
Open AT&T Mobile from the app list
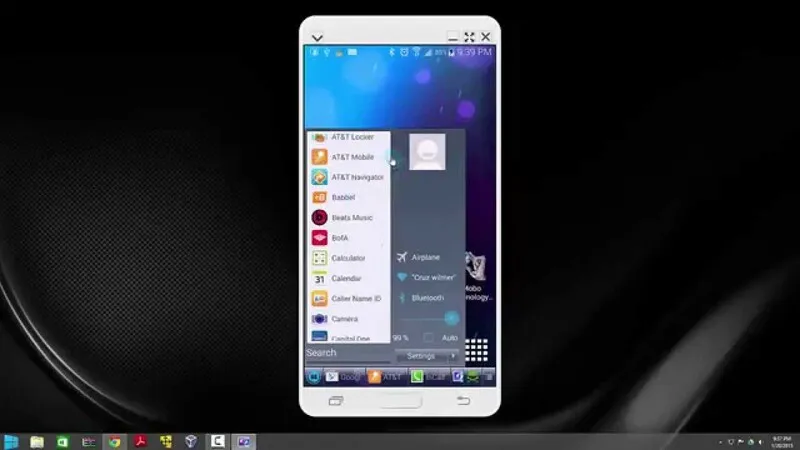[348, 157]
